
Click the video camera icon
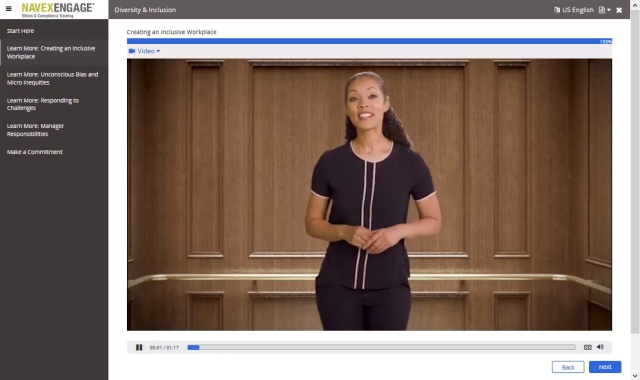tap(132, 51)
